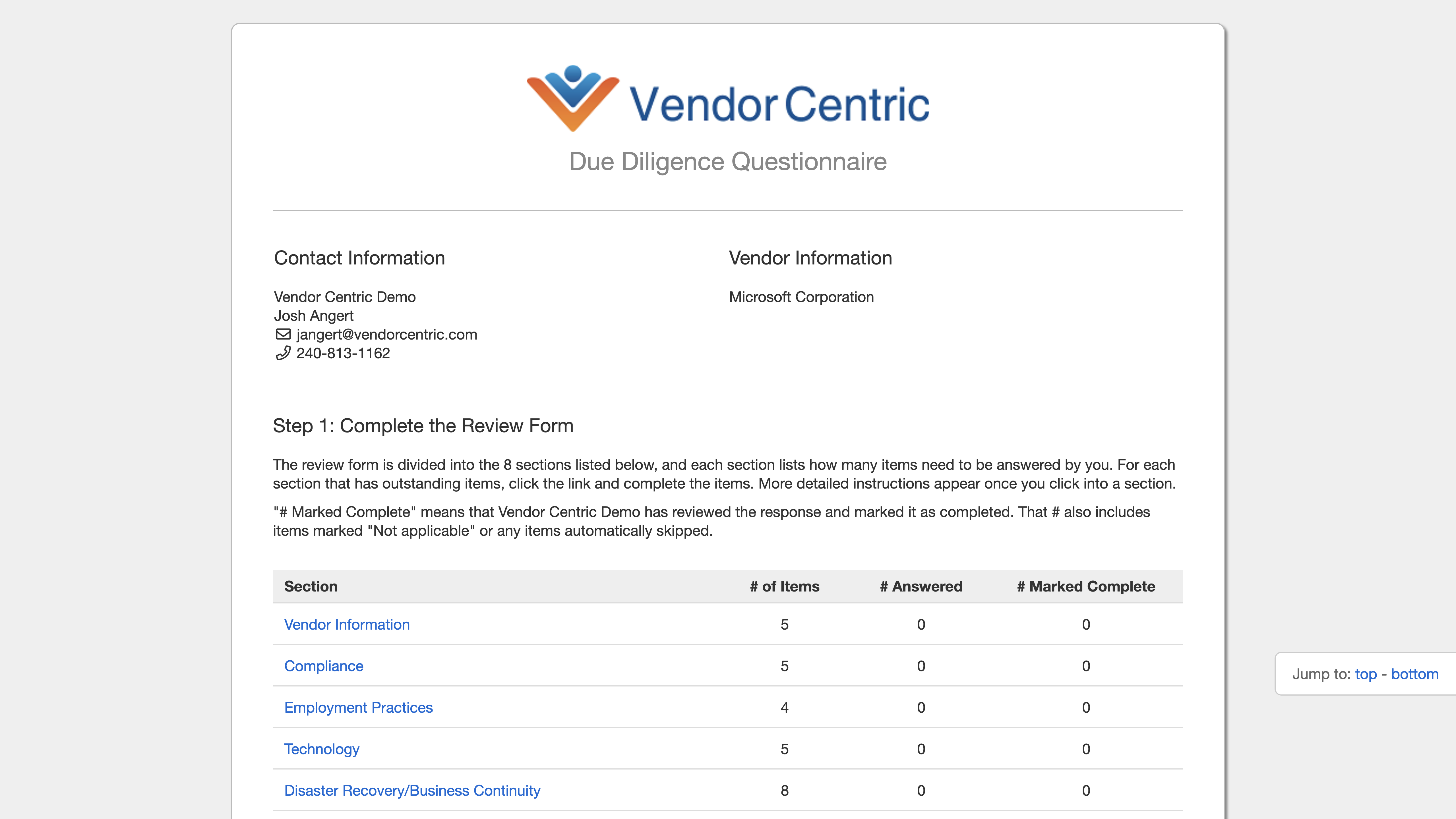Screen dimensions: 1456x819
Task: Go to Employment Practices section
Action: click(x=358, y=707)
